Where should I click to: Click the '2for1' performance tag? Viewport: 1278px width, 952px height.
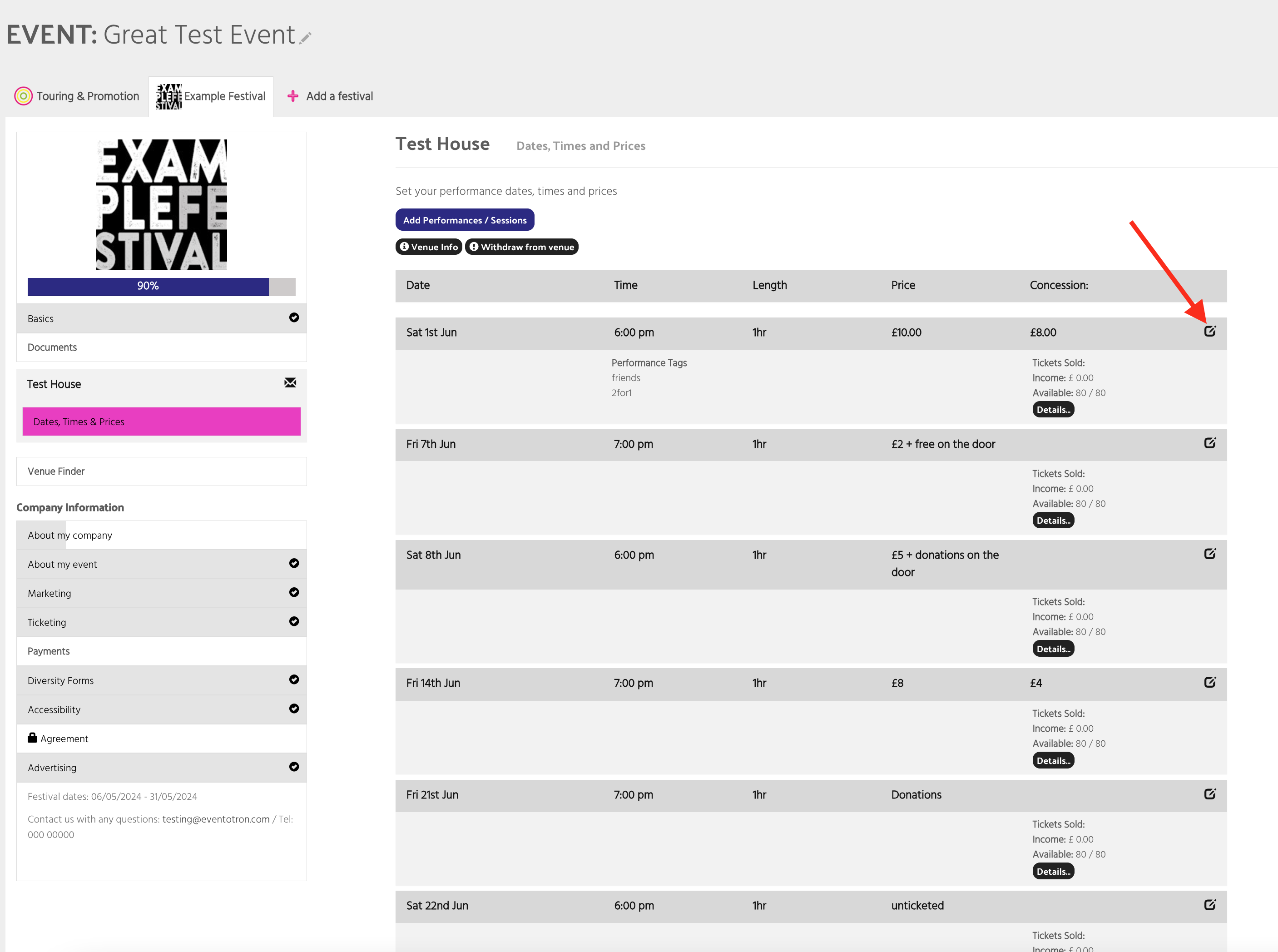coord(622,393)
